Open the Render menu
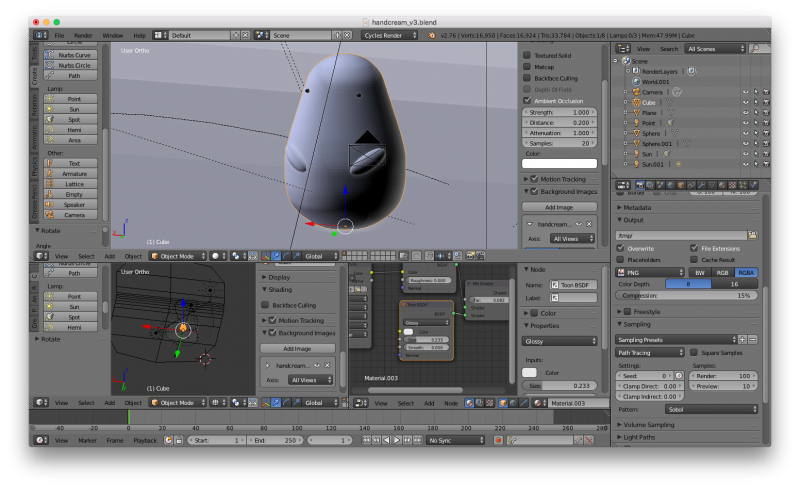 (83, 35)
